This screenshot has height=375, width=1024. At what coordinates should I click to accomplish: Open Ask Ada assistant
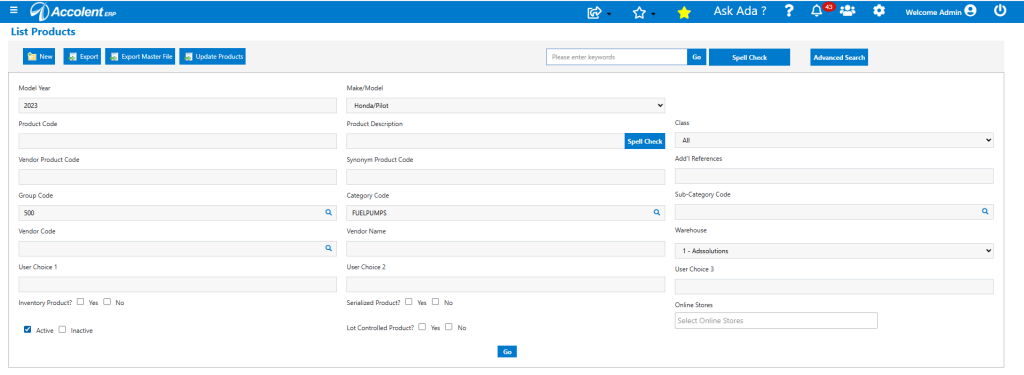[x=740, y=11]
